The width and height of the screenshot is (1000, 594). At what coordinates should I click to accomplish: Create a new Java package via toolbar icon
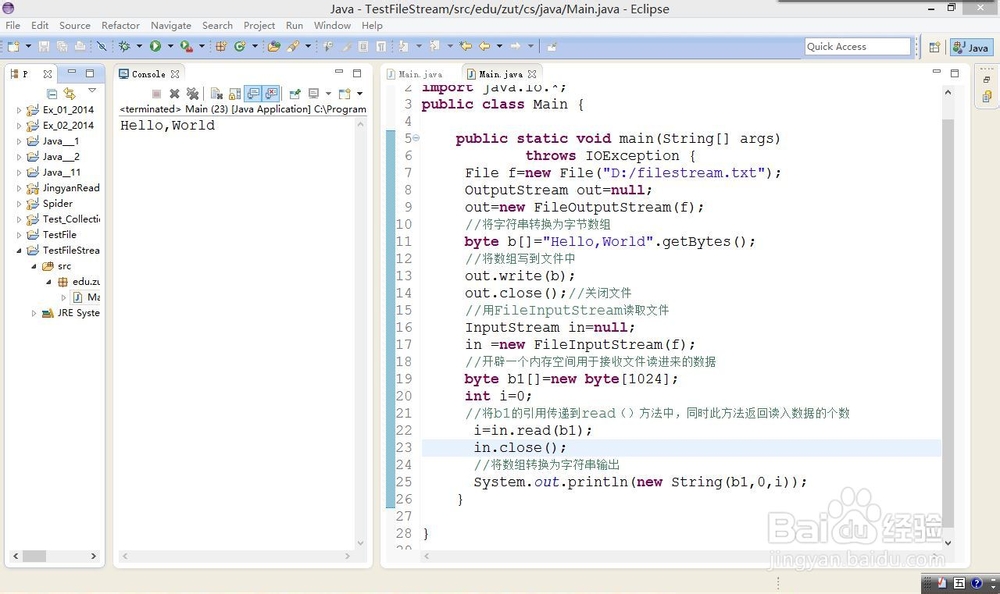[x=221, y=46]
